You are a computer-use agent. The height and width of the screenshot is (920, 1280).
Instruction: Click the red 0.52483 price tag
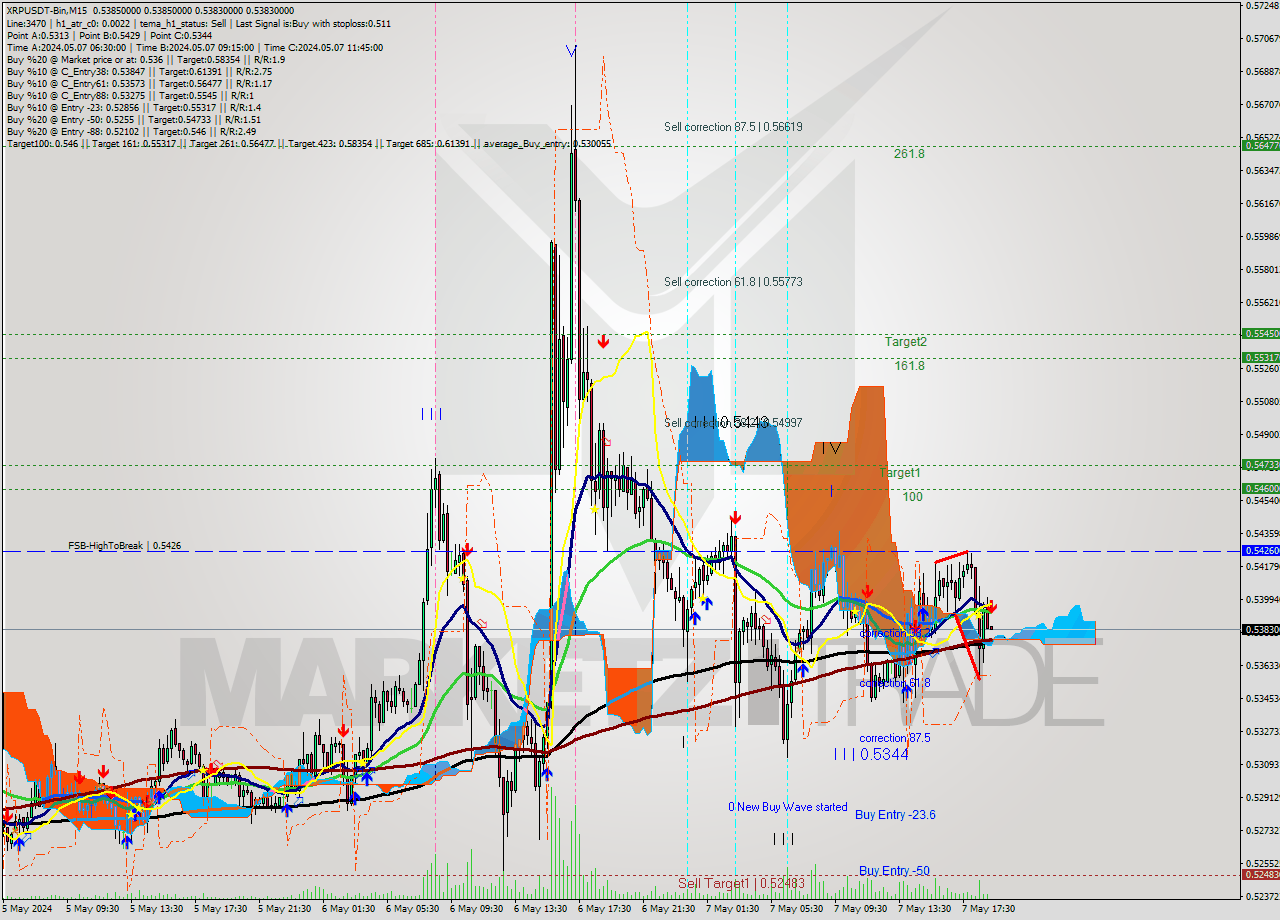[x=1260, y=875]
